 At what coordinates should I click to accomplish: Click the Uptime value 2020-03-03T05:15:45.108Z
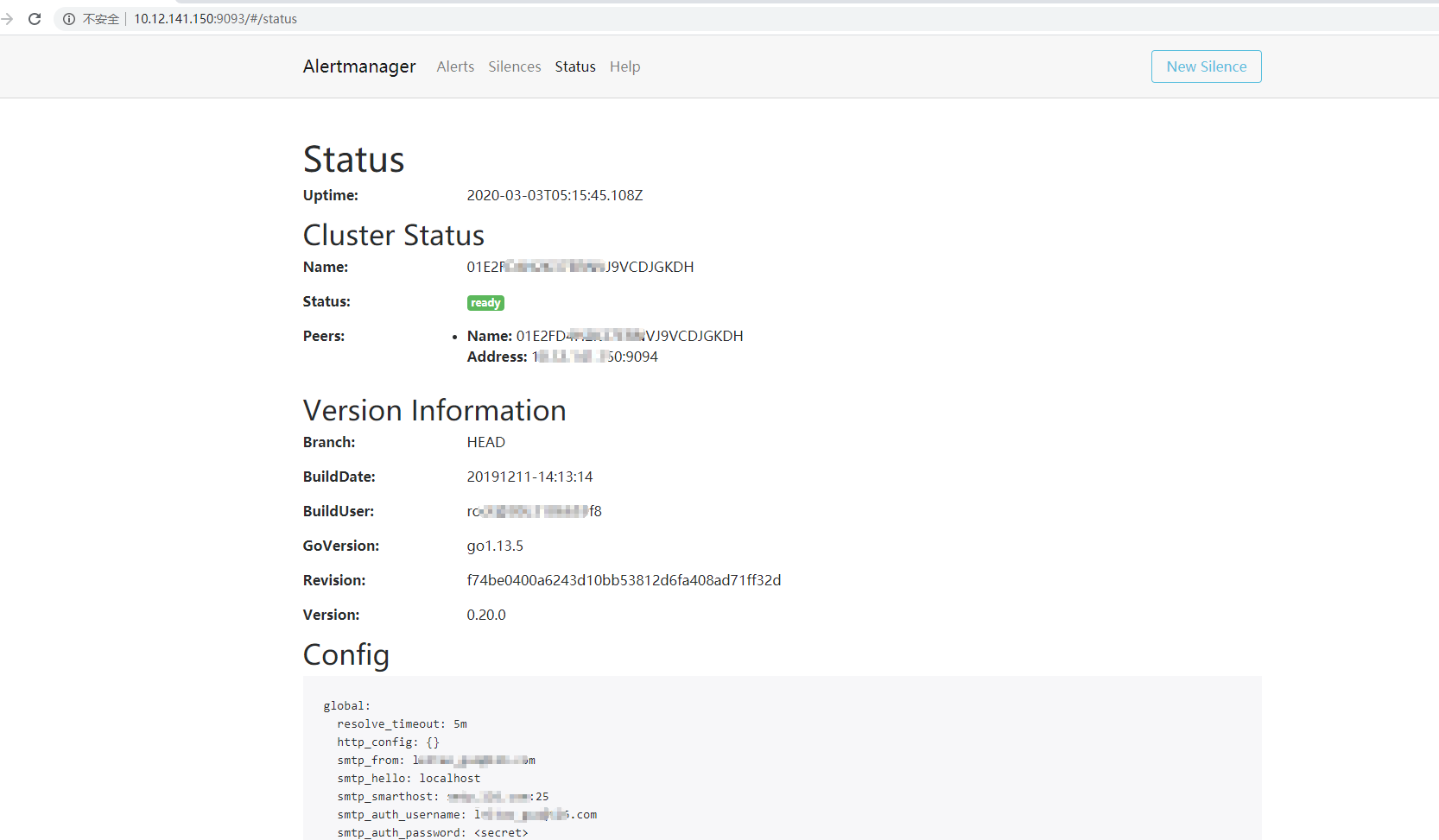click(x=555, y=195)
